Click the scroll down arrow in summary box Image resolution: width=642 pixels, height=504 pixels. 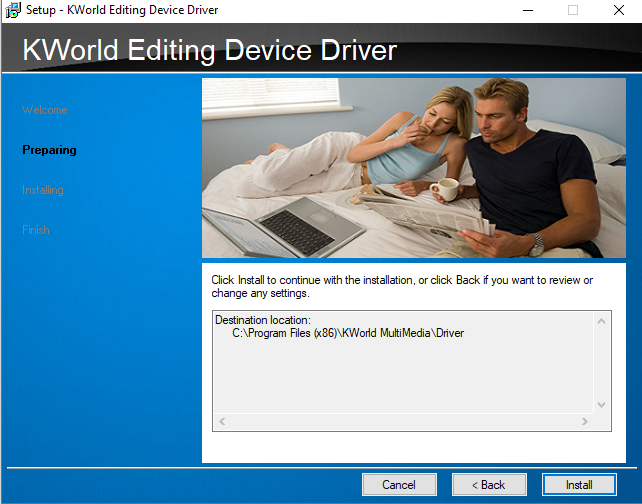pyautogui.click(x=601, y=405)
